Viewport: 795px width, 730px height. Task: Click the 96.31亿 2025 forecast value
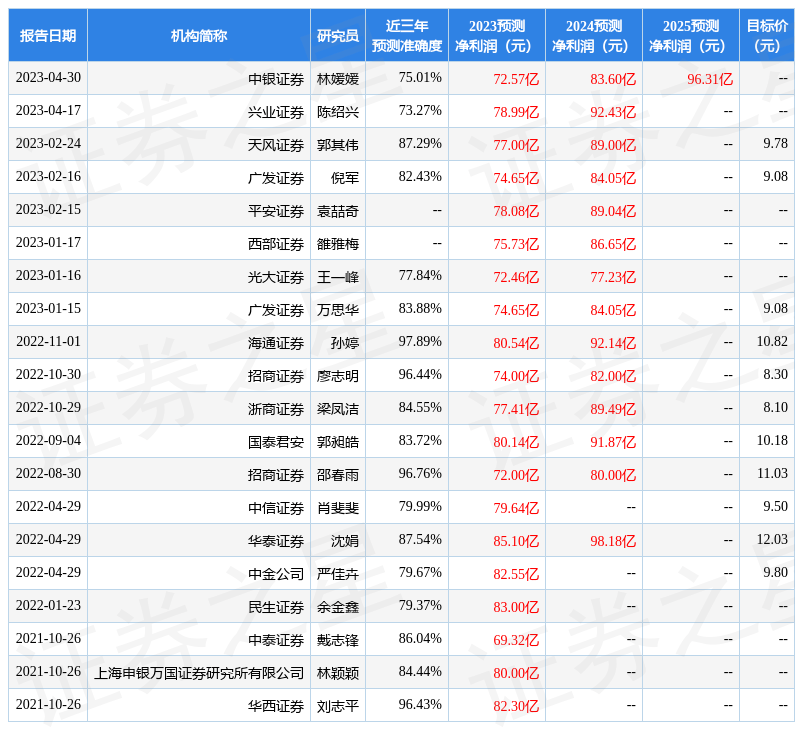tap(710, 79)
